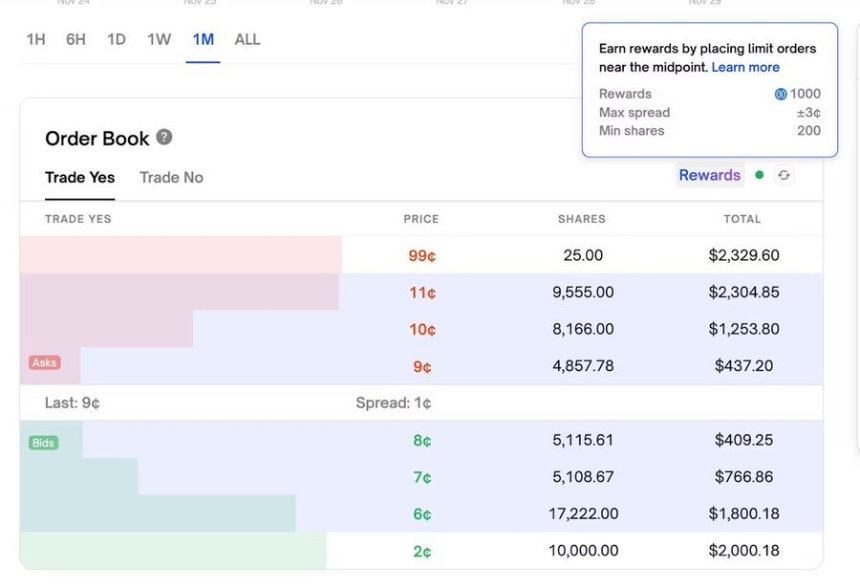
Task: Click the Order Book help question-mark icon
Action: pos(164,138)
